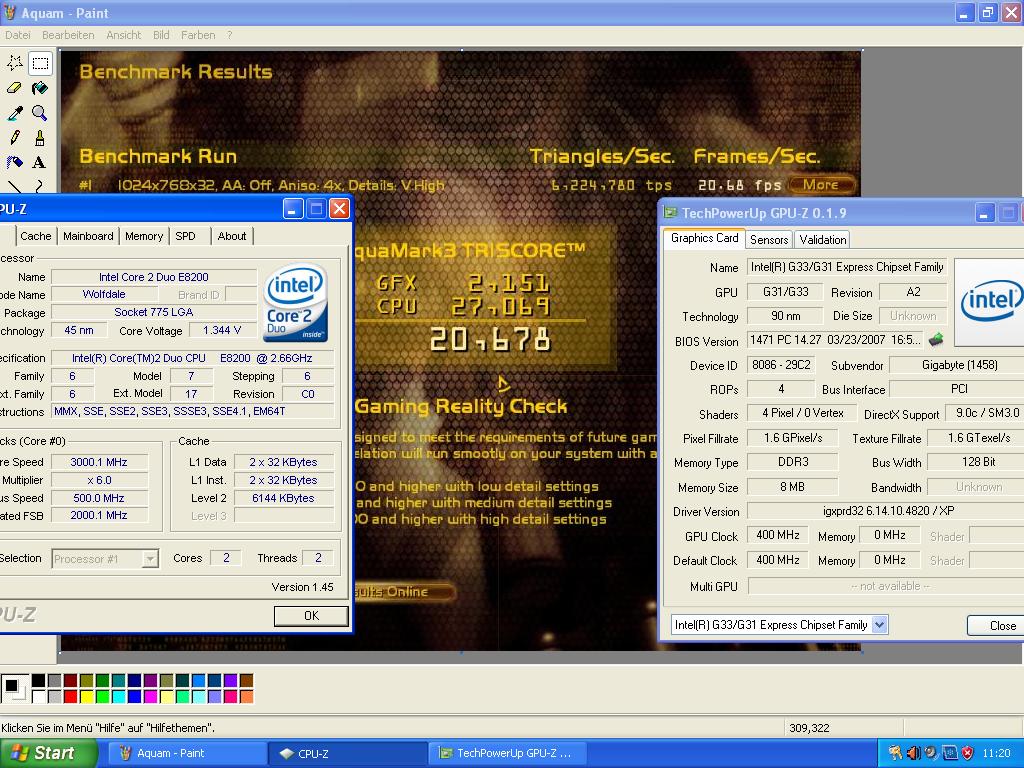Select the Graphics Card tab in GPU-Z
Image resolution: width=1024 pixels, height=768 pixels.
[x=704, y=238]
